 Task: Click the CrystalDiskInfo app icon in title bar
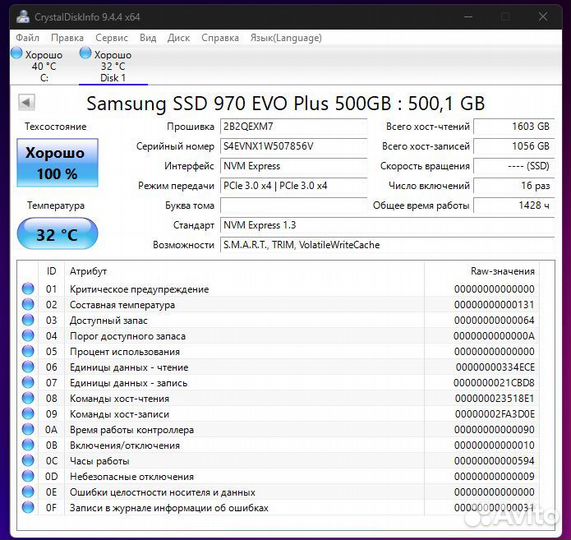23,17
